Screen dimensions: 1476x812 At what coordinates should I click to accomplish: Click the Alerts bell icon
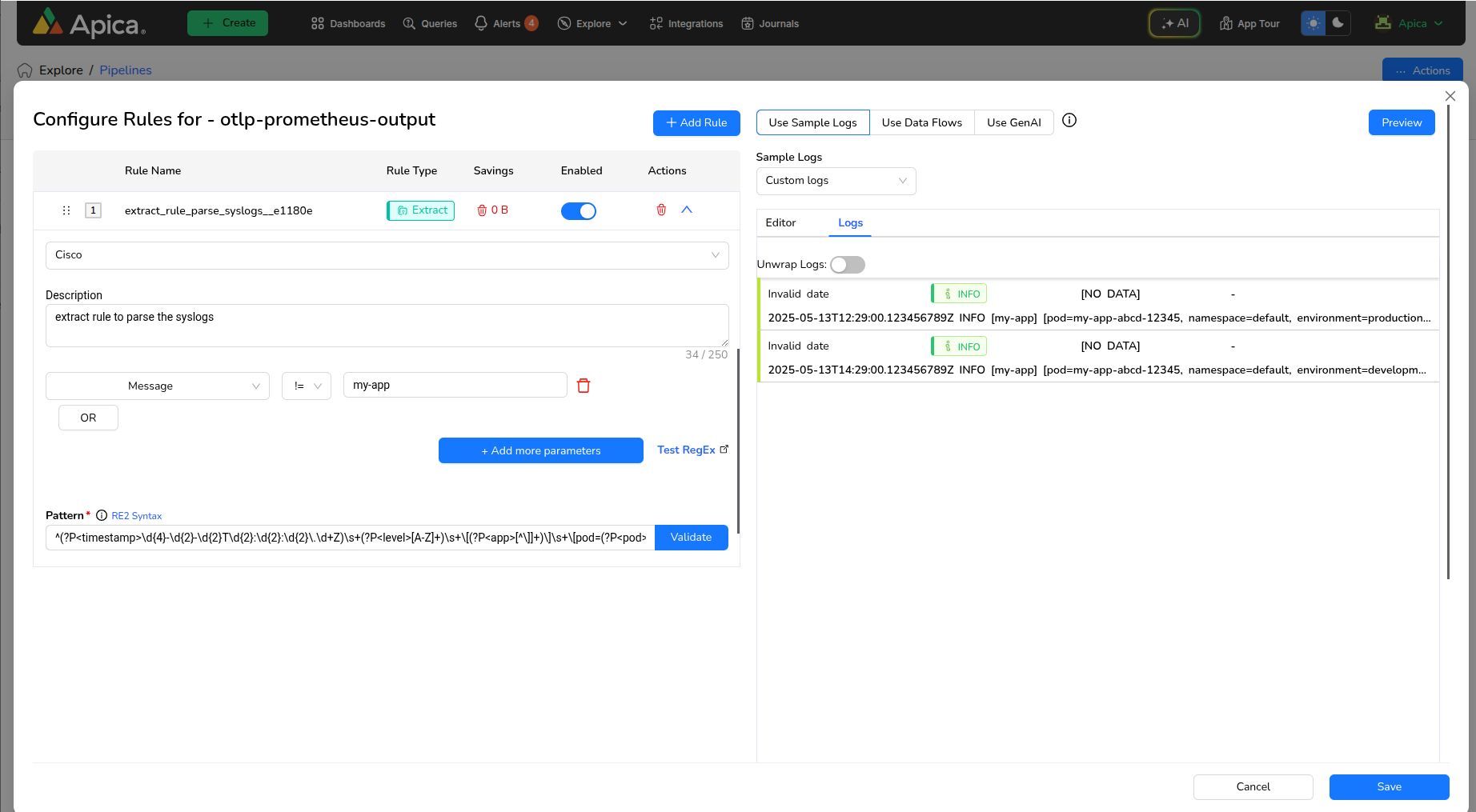[x=481, y=23]
